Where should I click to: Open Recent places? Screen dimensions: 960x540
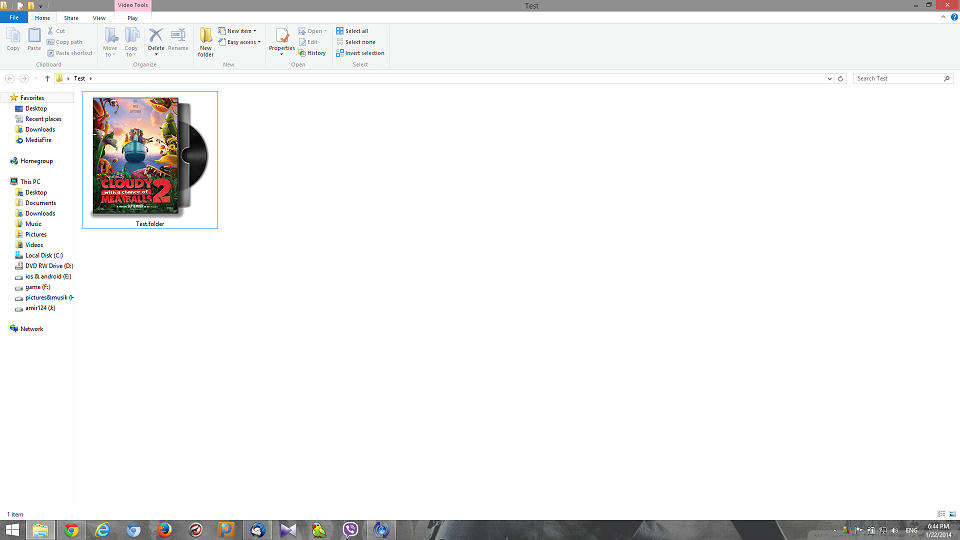43,119
